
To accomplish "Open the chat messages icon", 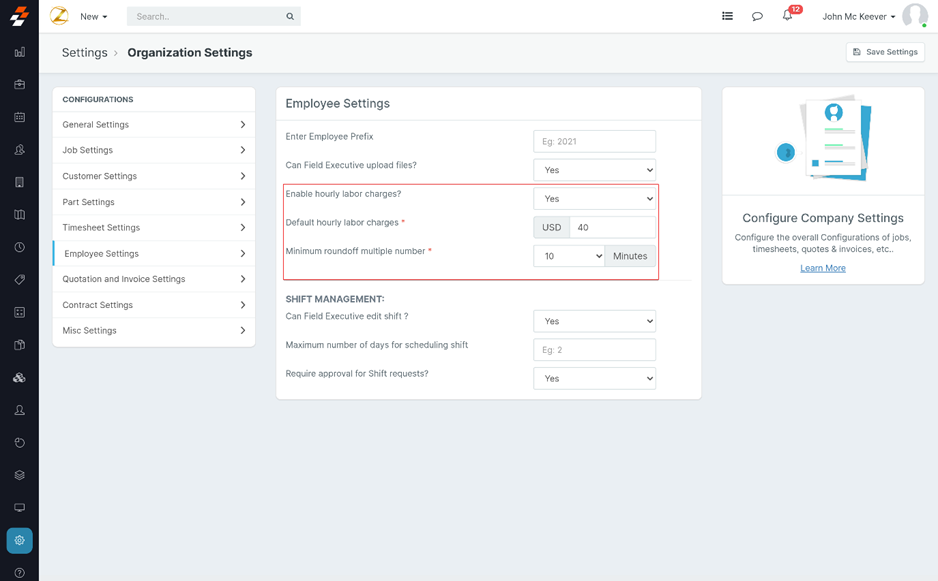I will coord(757,16).
